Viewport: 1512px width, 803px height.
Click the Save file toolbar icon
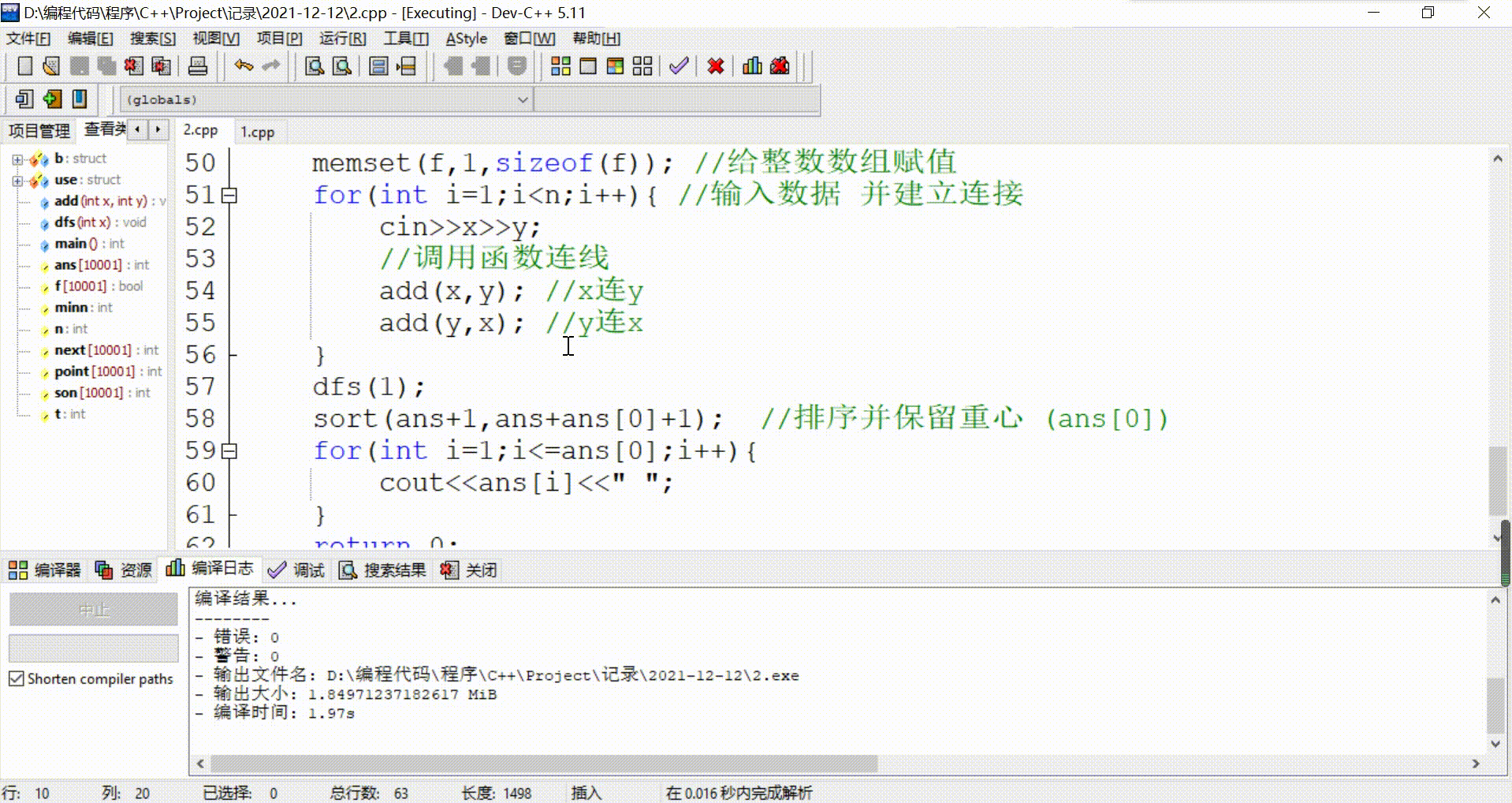tap(79, 66)
